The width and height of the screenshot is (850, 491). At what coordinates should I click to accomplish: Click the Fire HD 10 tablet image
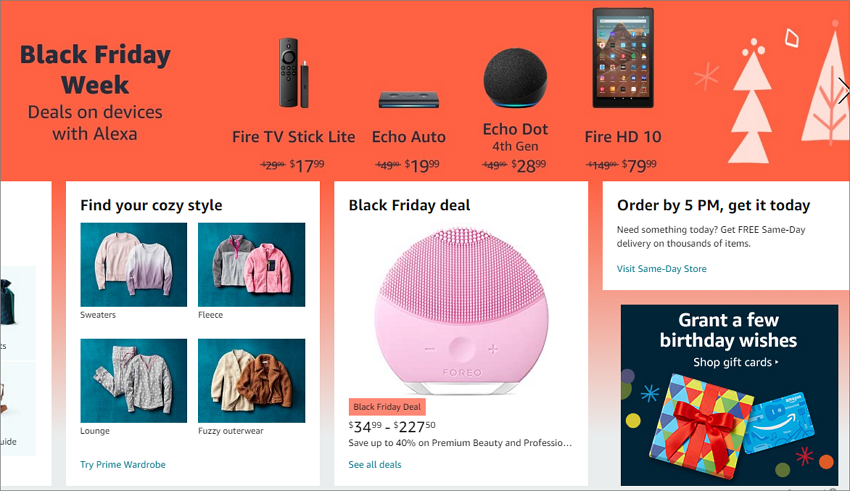coord(623,58)
